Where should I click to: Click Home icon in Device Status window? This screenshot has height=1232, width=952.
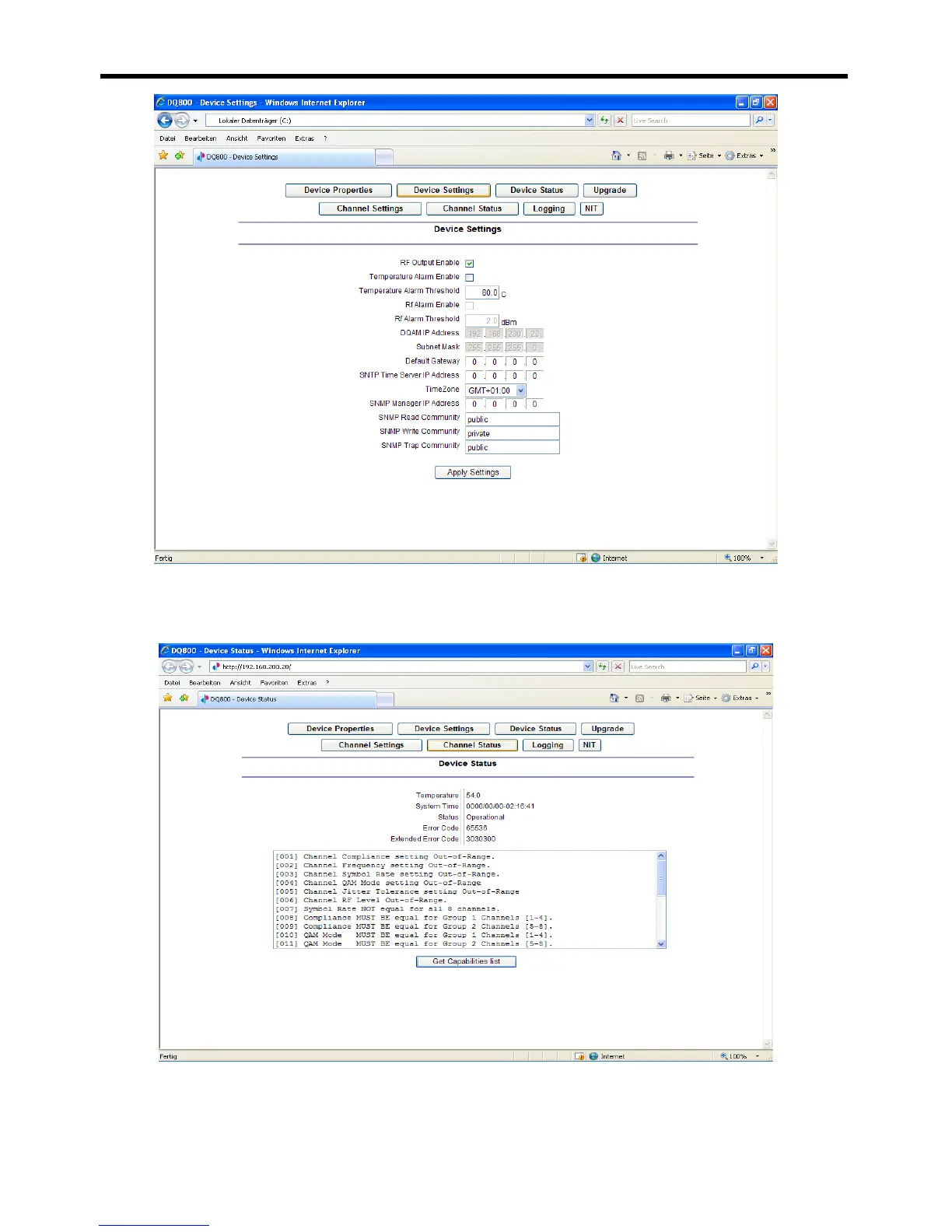point(614,698)
